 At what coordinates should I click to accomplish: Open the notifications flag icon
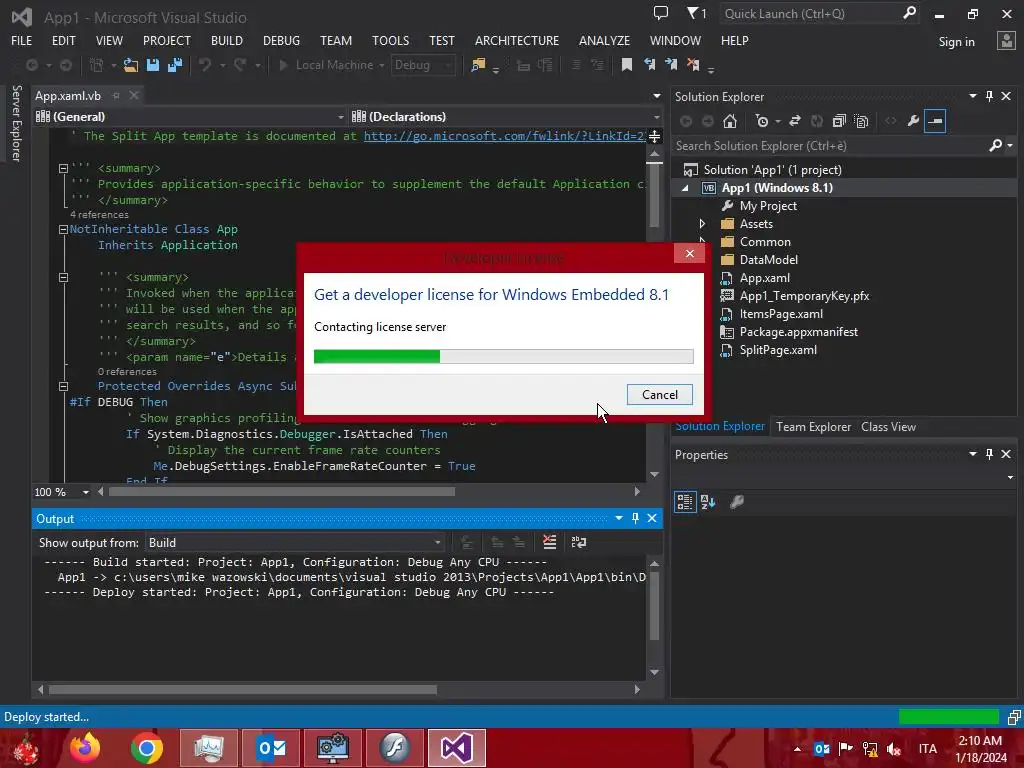[x=696, y=13]
